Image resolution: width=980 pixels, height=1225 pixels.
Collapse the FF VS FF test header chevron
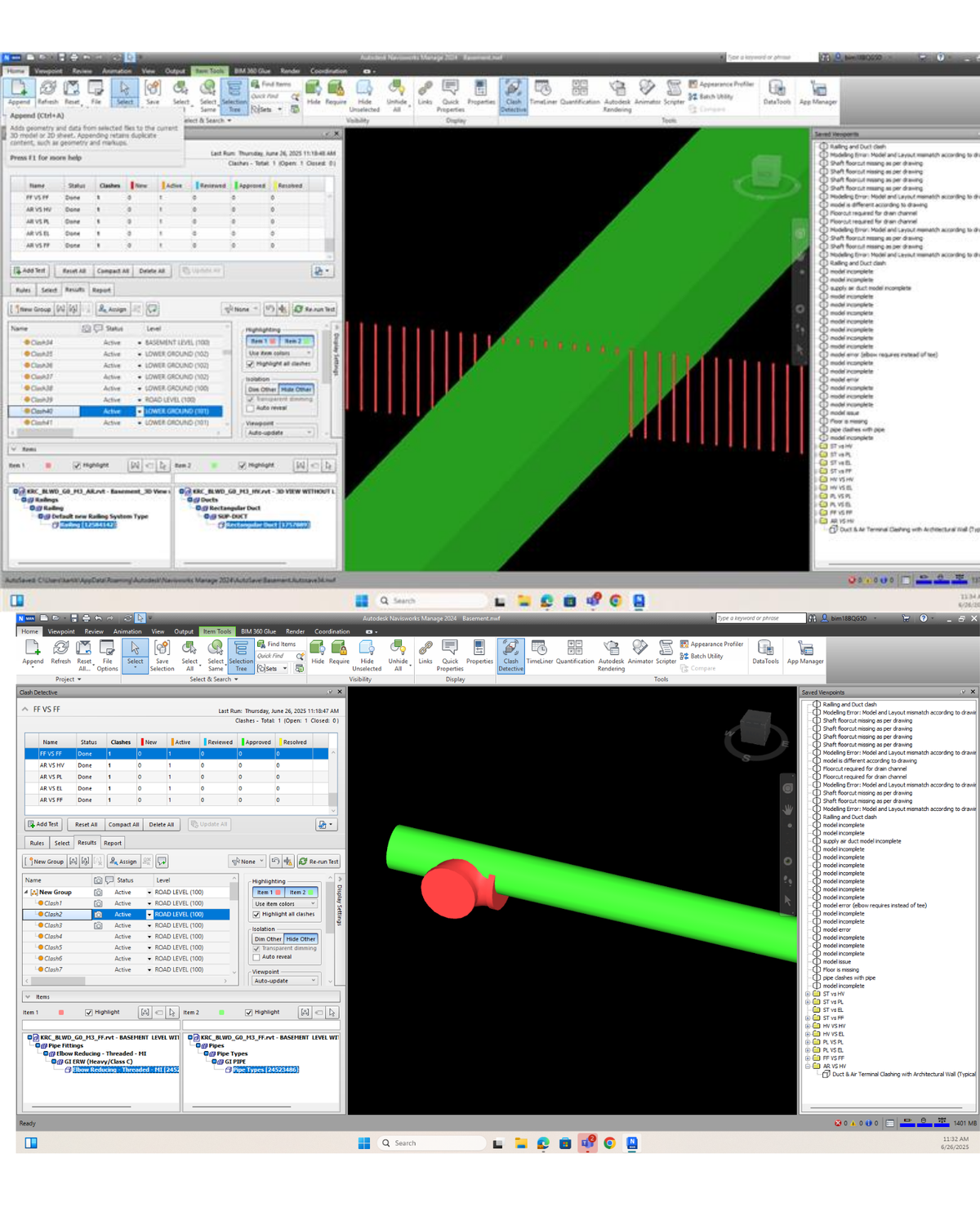(25, 710)
